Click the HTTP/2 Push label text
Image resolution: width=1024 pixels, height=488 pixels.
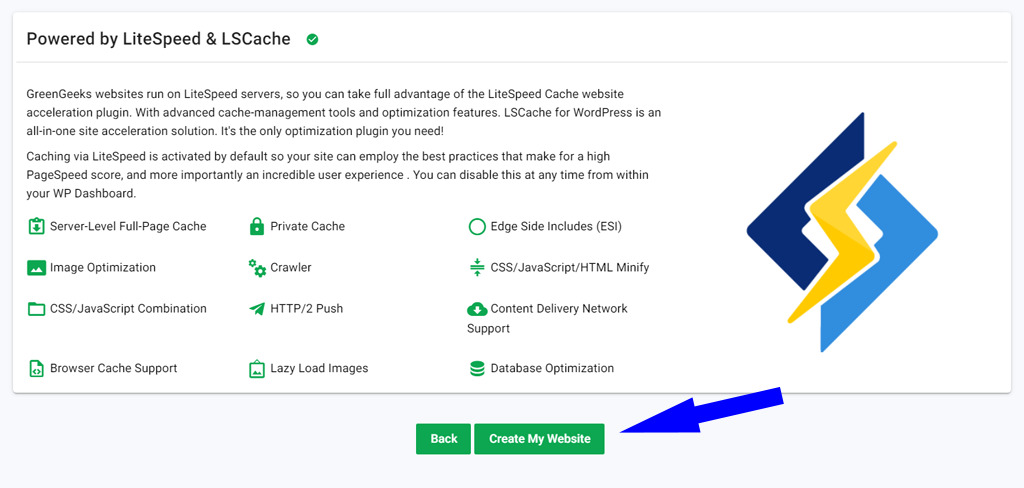[x=306, y=309]
